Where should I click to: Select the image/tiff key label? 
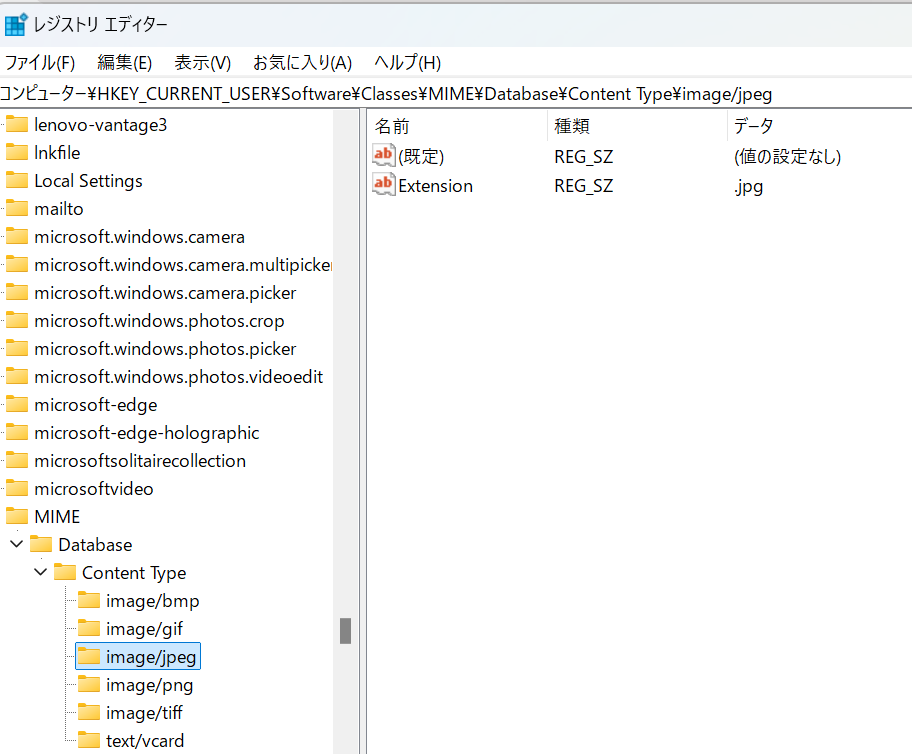[144, 713]
